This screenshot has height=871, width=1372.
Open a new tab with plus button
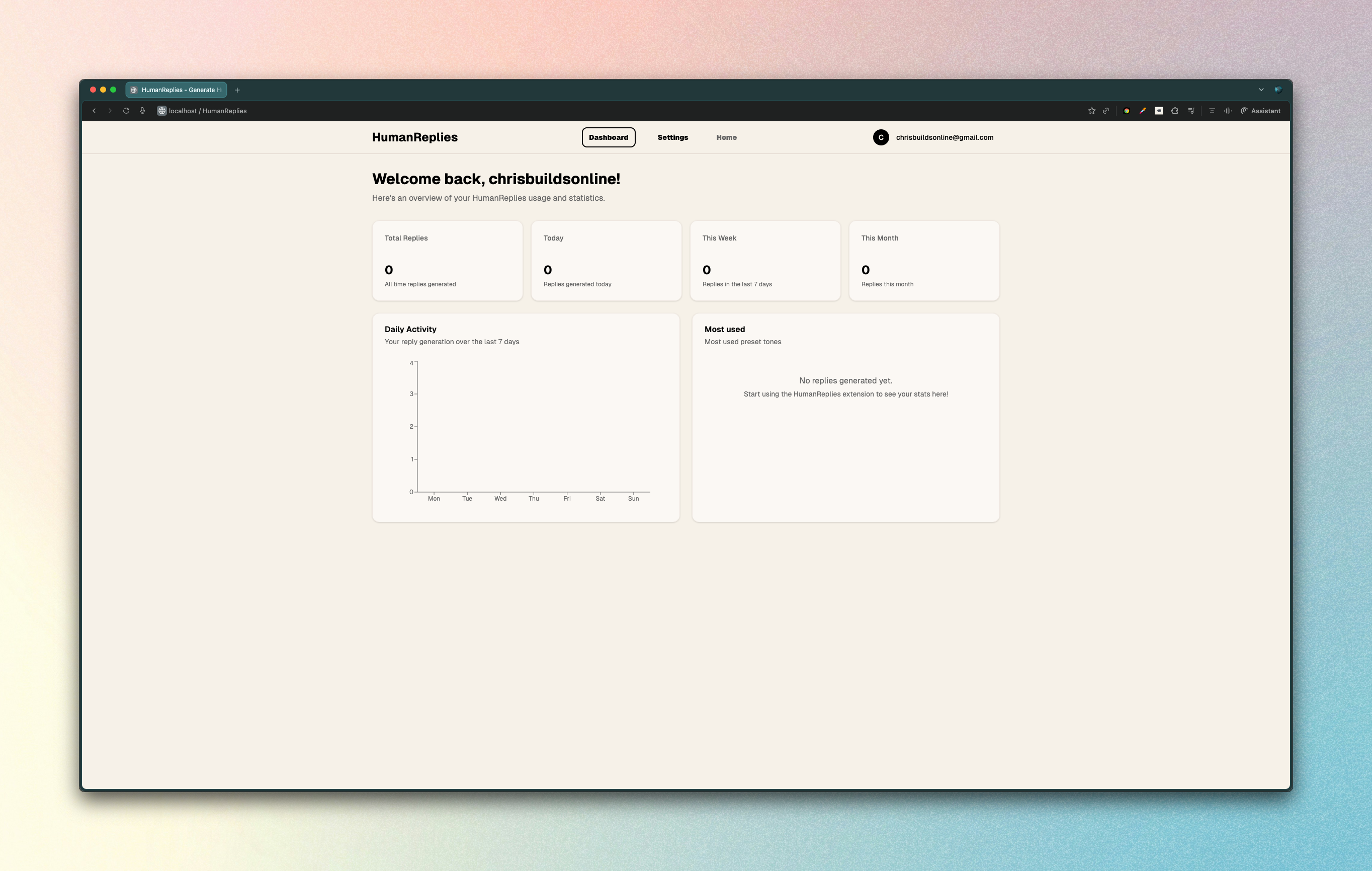coord(237,90)
